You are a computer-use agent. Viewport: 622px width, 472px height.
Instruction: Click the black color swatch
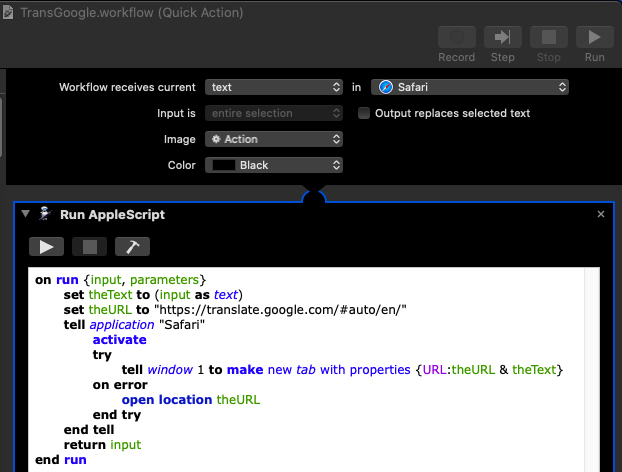tap(224, 165)
